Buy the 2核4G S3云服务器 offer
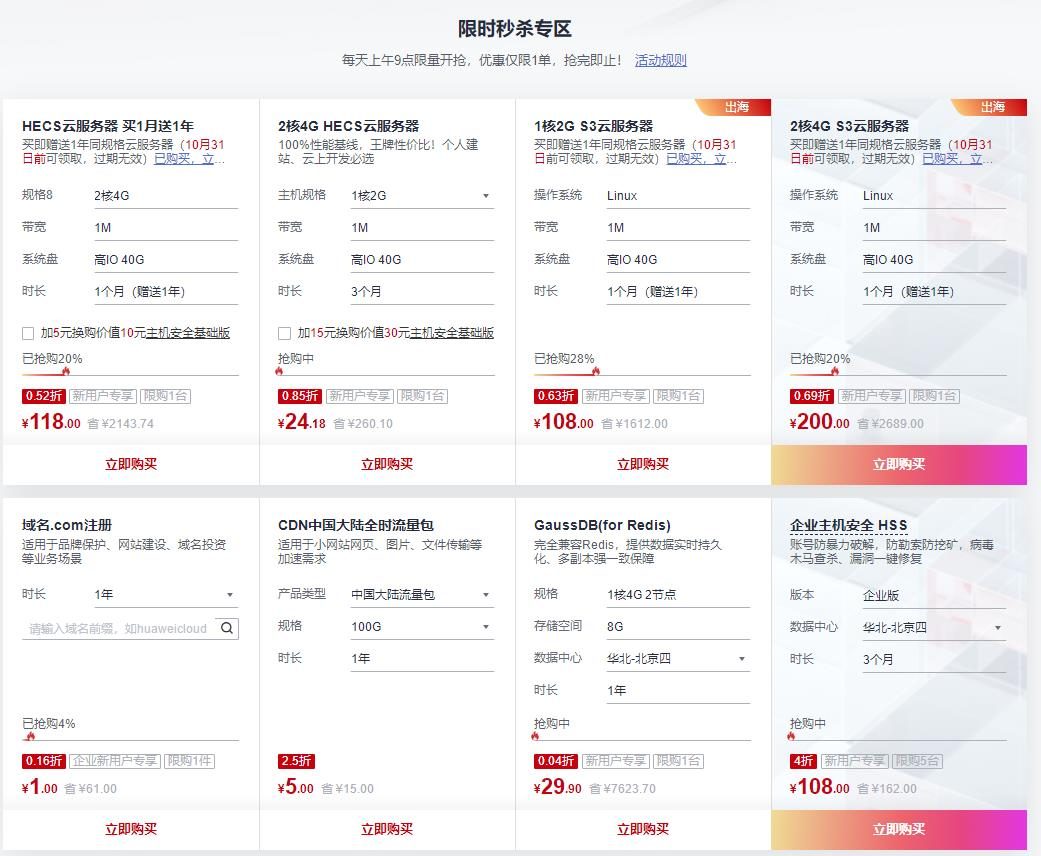The width and height of the screenshot is (1041, 856). 899,464
